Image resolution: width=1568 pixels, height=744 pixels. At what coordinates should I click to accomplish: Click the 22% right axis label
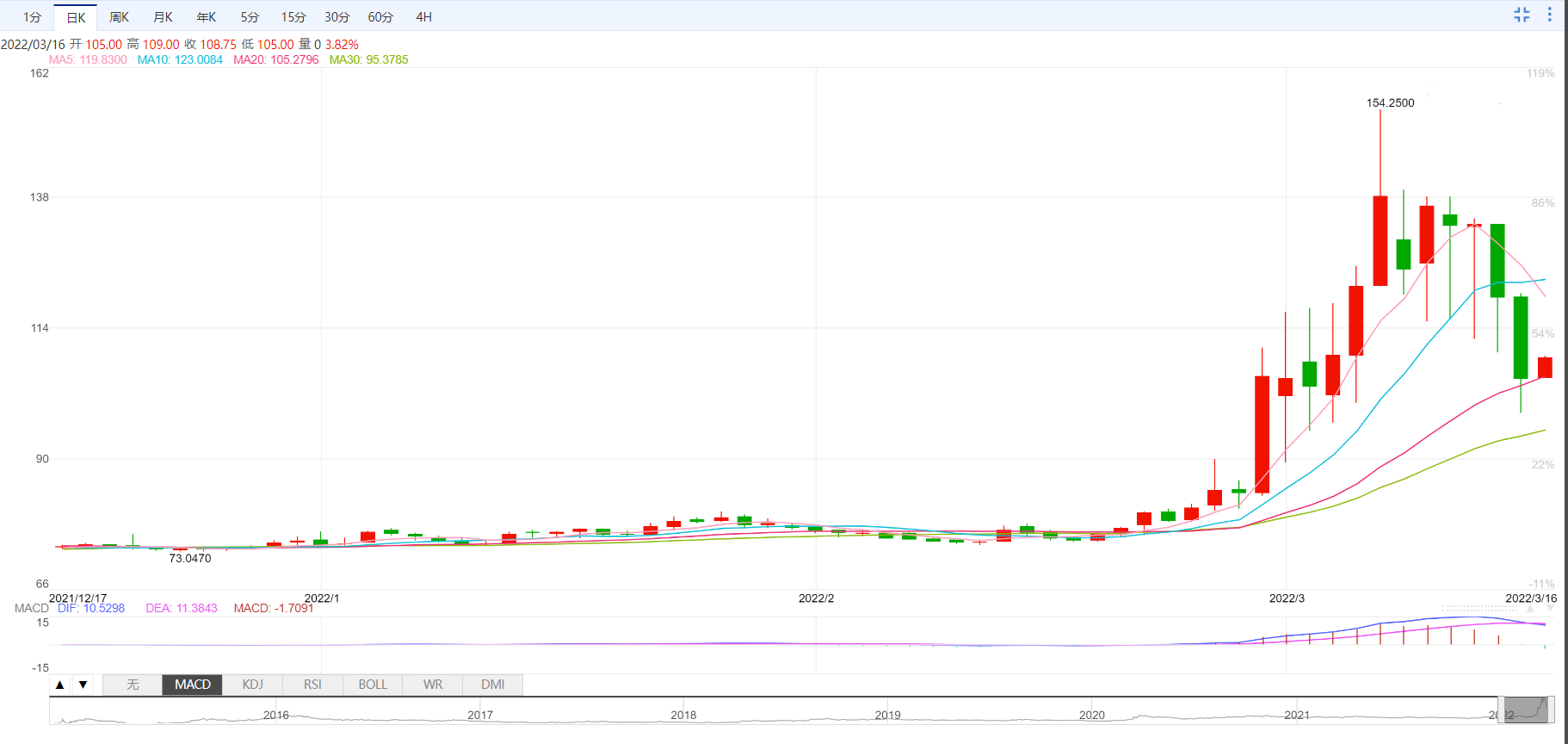pos(1543,465)
